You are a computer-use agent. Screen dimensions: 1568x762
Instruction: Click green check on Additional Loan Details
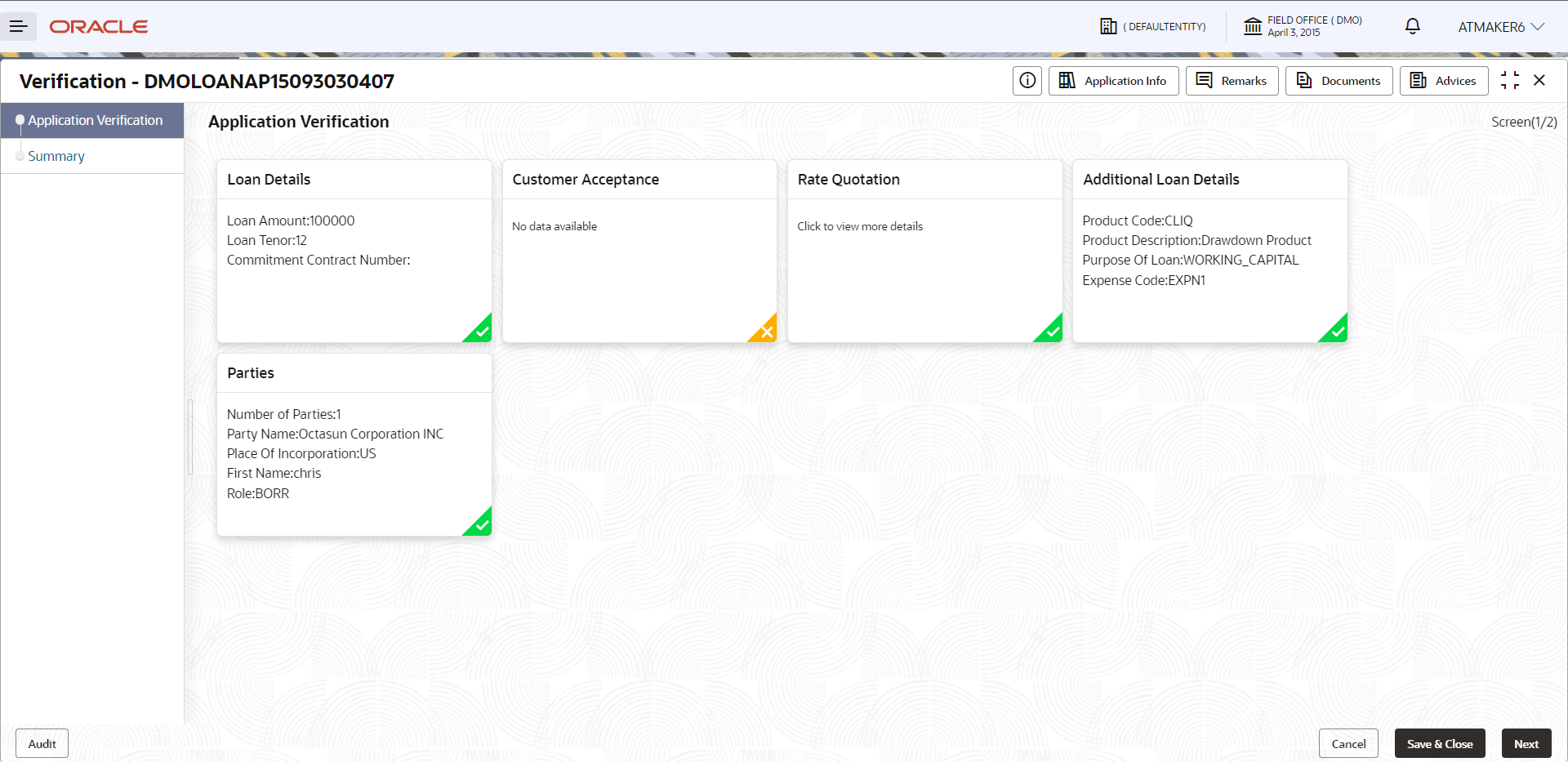pos(1337,332)
